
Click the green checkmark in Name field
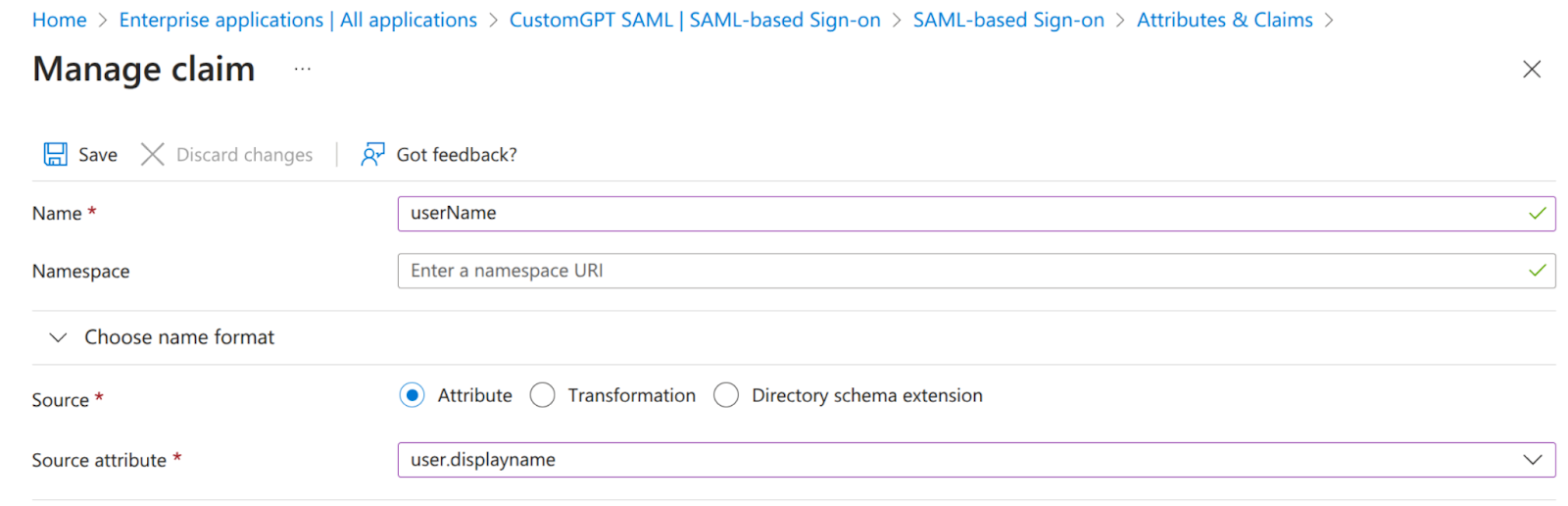(1537, 213)
